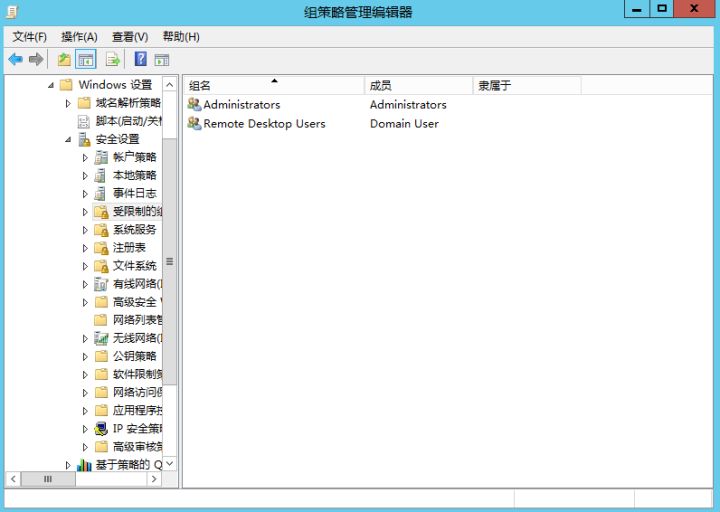Screen dimensions: 720x512
Task: Click the tree scroll up arrow
Action: (x=169, y=85)
